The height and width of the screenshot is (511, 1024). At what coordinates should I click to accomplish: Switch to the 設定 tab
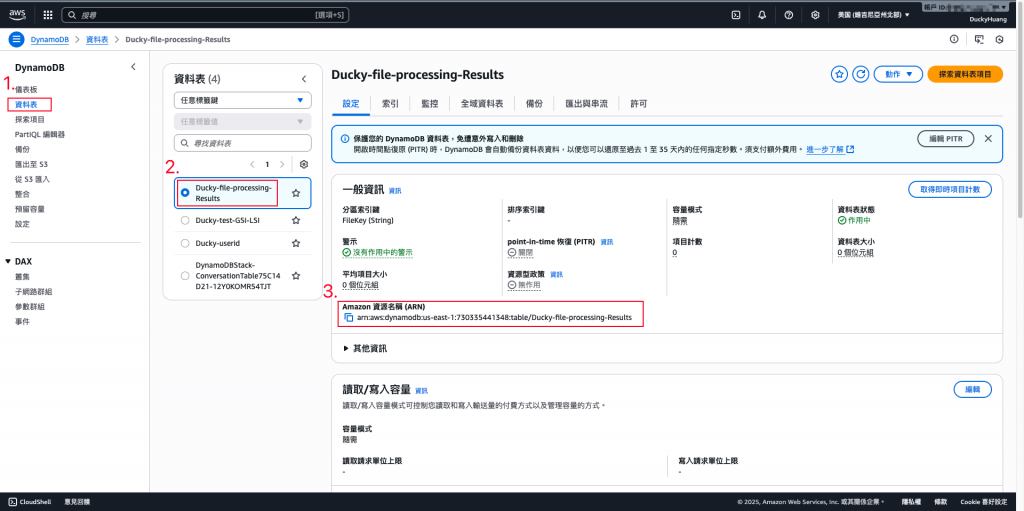point(351,103)
